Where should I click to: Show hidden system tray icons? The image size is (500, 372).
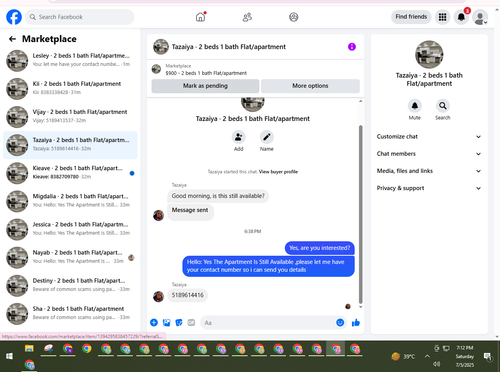[427, 356]
